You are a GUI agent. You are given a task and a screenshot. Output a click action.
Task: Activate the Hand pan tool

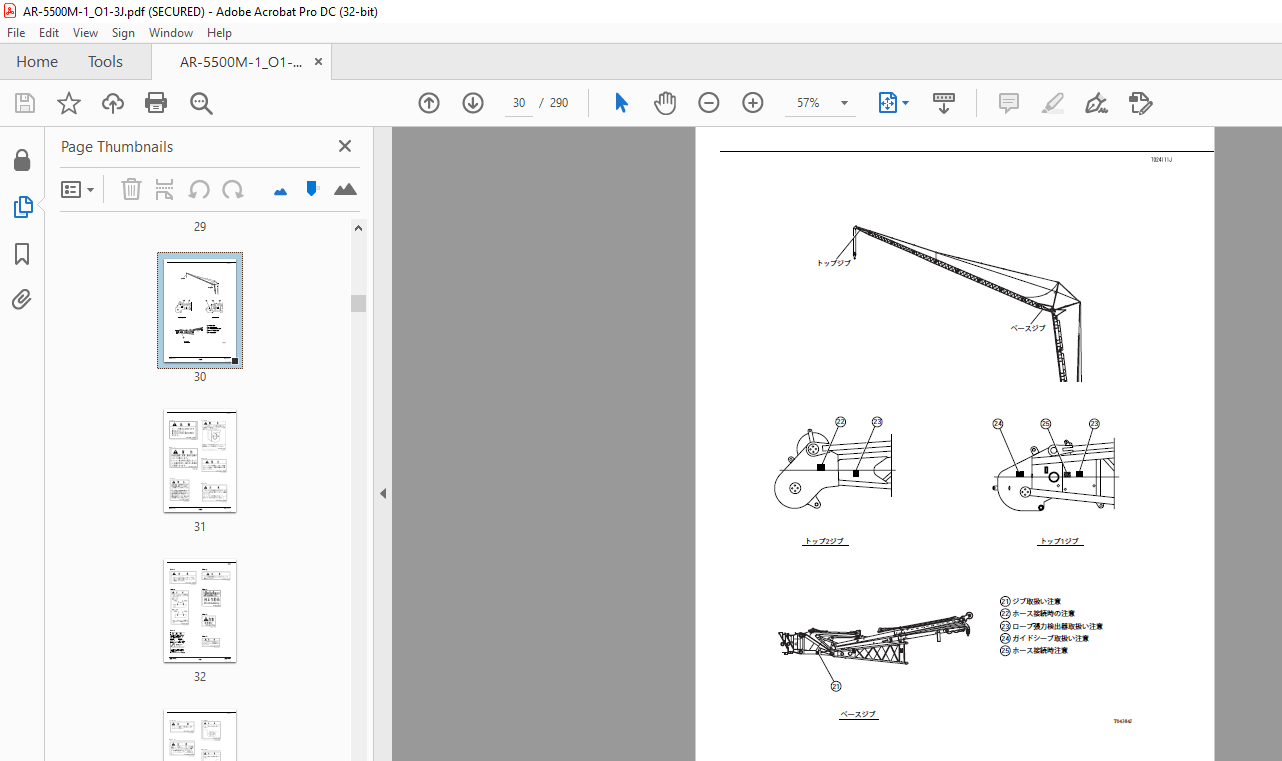pyautogui.click(x=665, y=103)
